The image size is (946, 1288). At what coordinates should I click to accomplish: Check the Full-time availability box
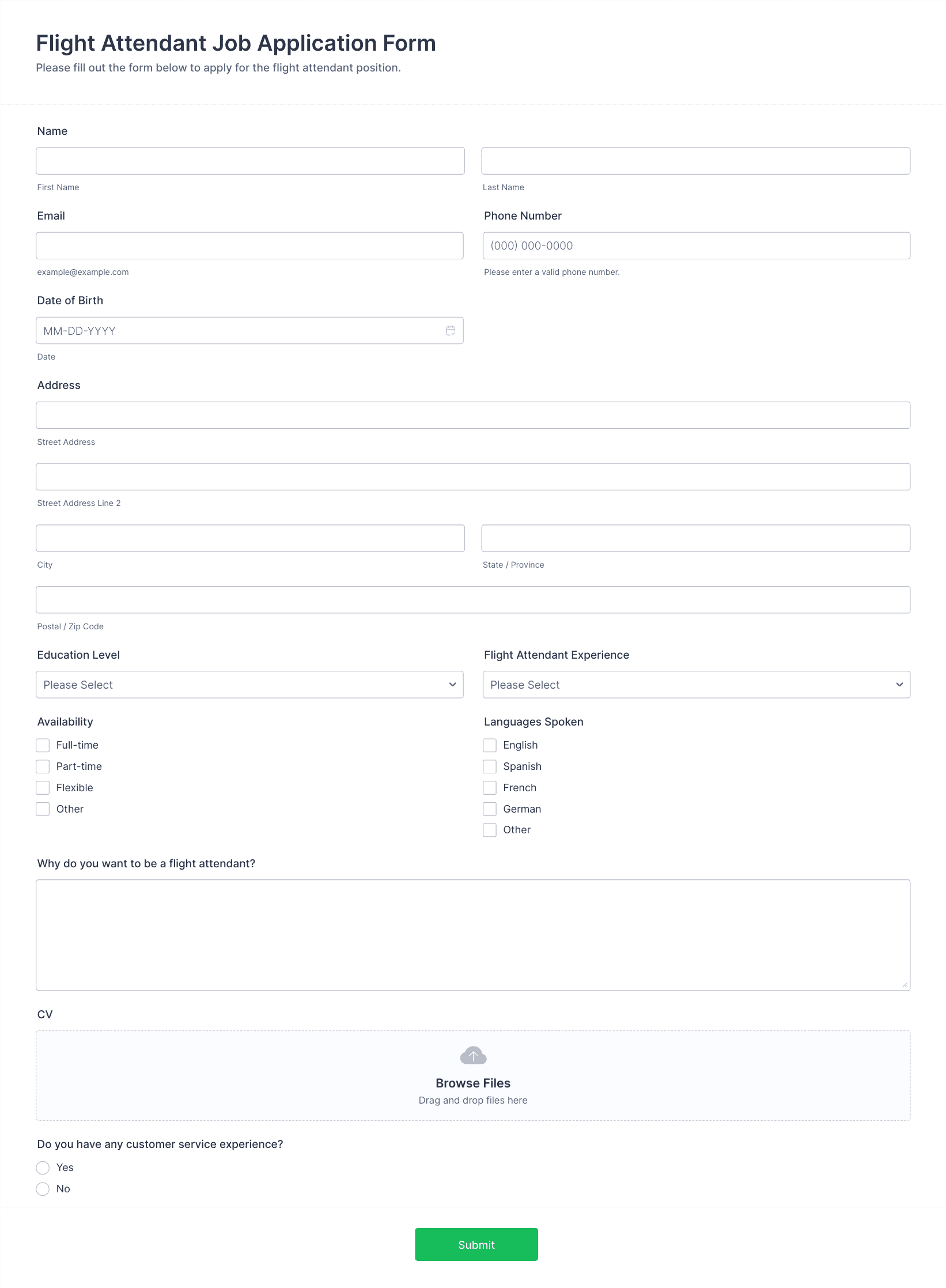43,745
